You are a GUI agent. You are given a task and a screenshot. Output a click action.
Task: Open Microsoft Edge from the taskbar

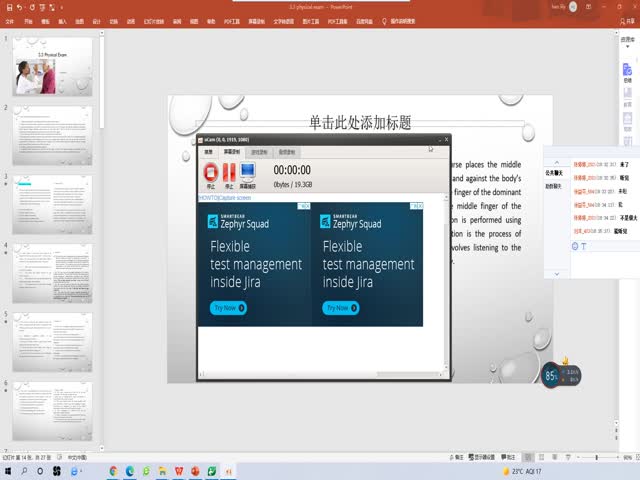click(131, 471)
